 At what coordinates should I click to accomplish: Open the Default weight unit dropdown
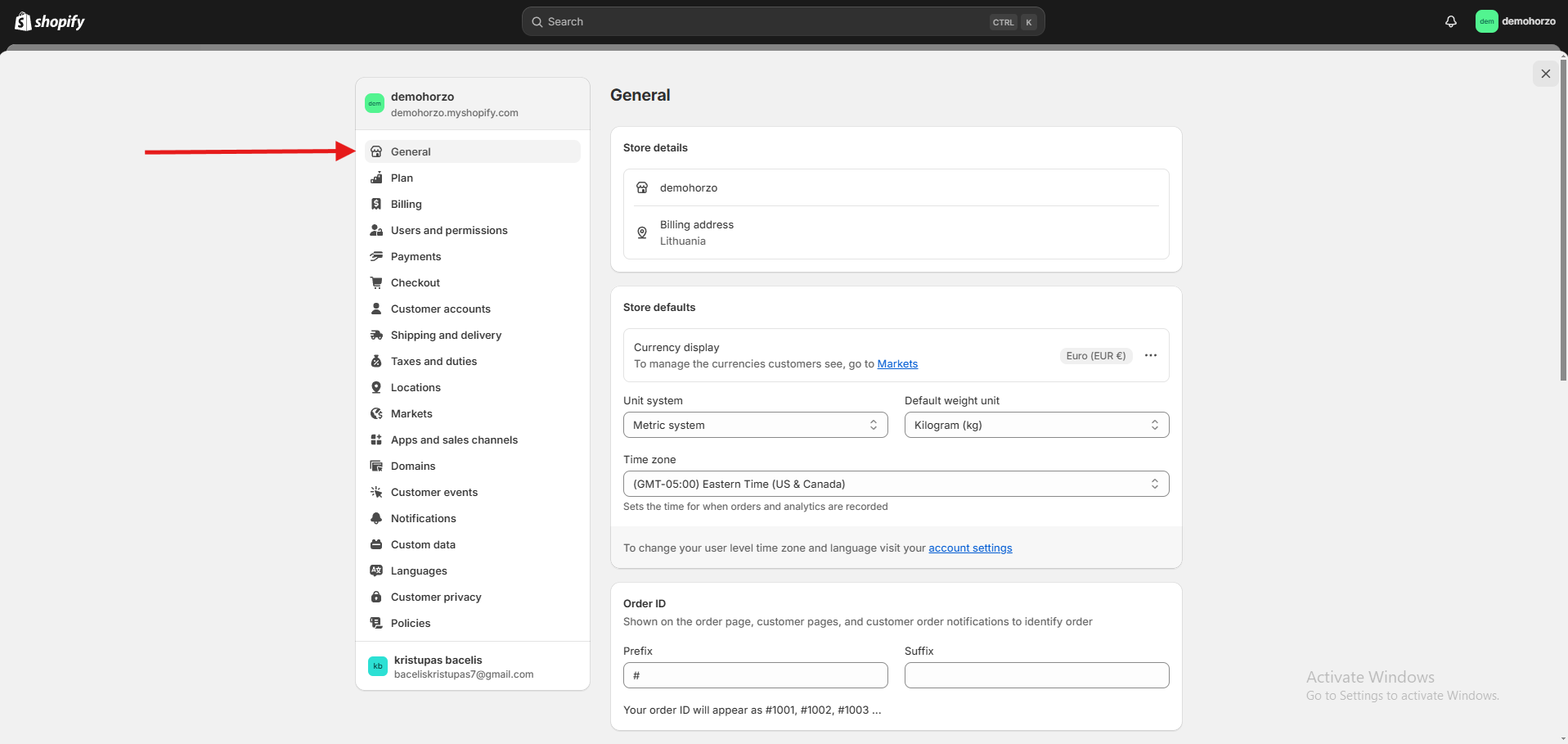1036,425
